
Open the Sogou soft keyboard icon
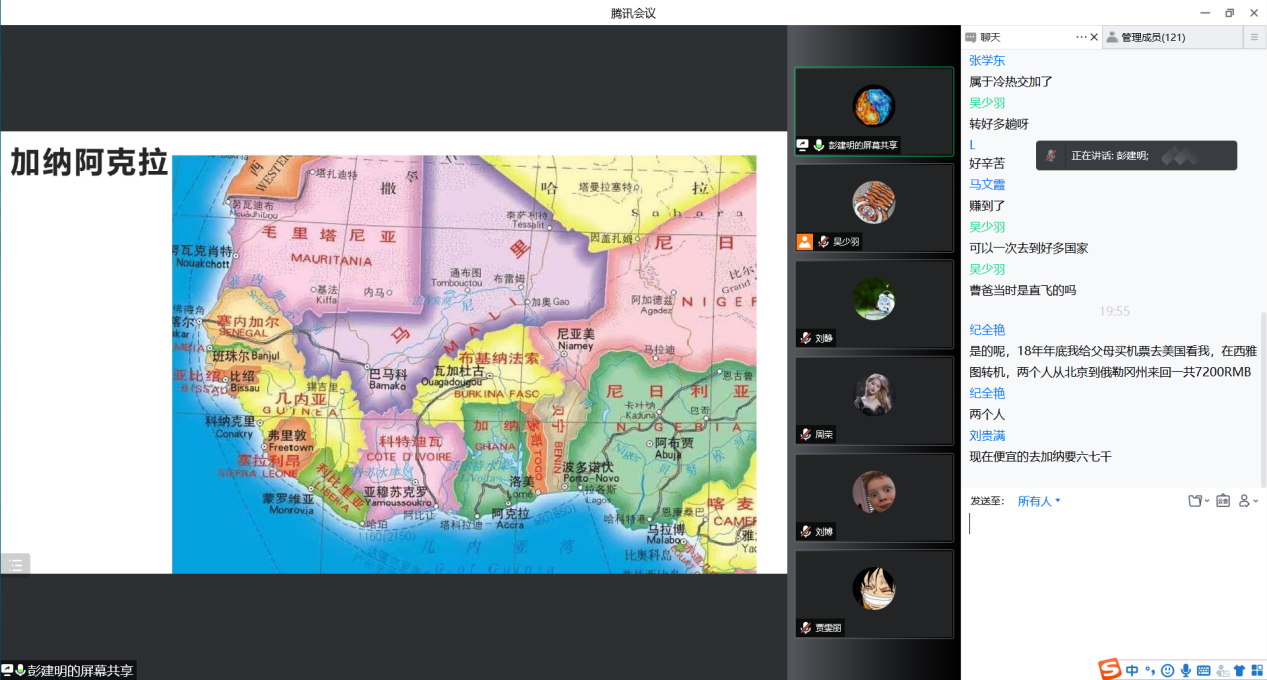[1203, 670]
